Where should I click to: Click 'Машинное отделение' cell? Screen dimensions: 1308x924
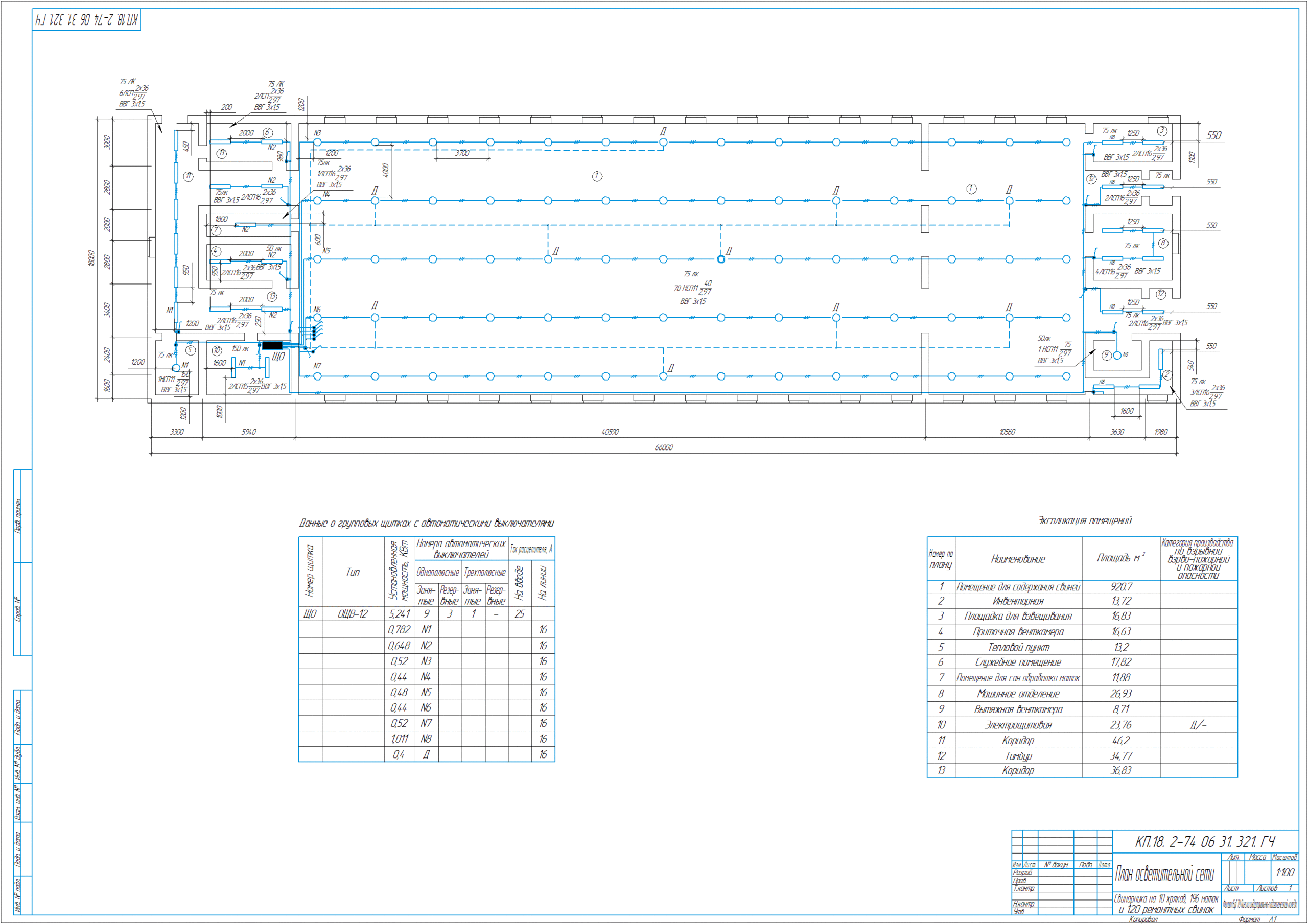(1018, 693)
